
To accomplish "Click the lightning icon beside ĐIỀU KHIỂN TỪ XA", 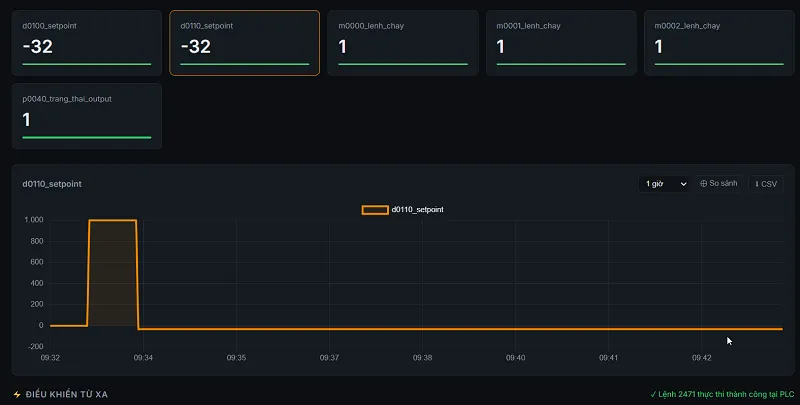I will point(17,394).
